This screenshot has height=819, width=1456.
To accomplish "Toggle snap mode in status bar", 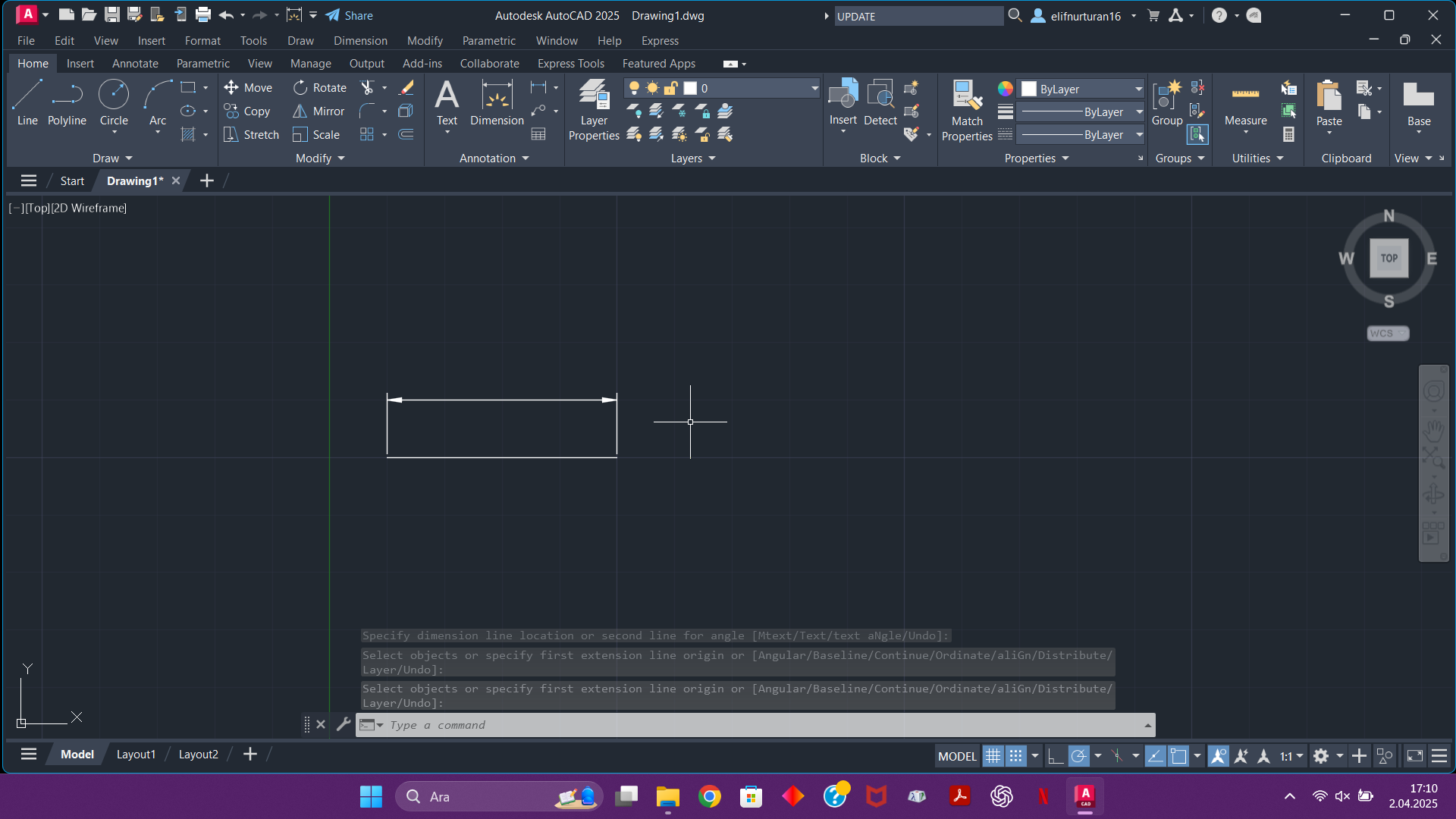I will click(x=1015, y=756).
